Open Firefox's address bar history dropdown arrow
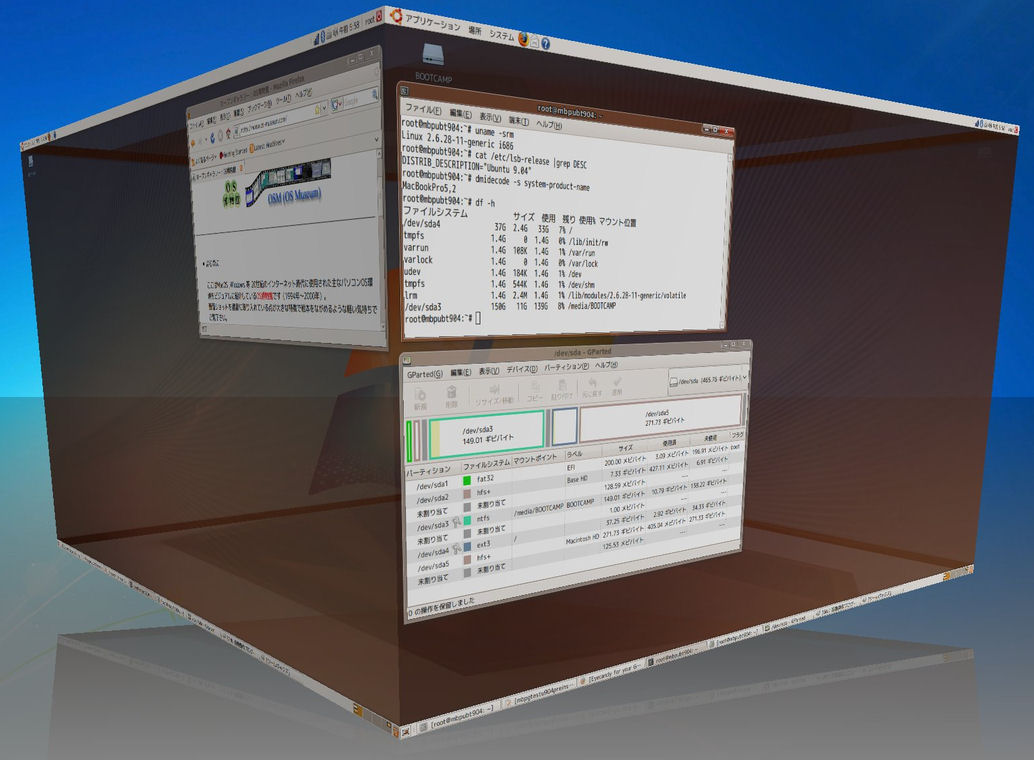1034x760 pixels. (324, 108)
